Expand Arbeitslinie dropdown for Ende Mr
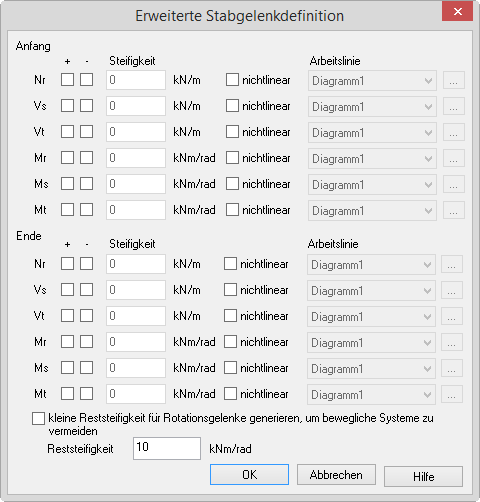 click(371, 342)
